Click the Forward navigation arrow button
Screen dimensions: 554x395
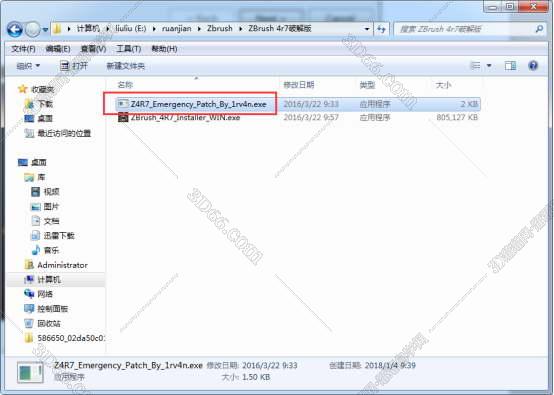tap(33, 29)
